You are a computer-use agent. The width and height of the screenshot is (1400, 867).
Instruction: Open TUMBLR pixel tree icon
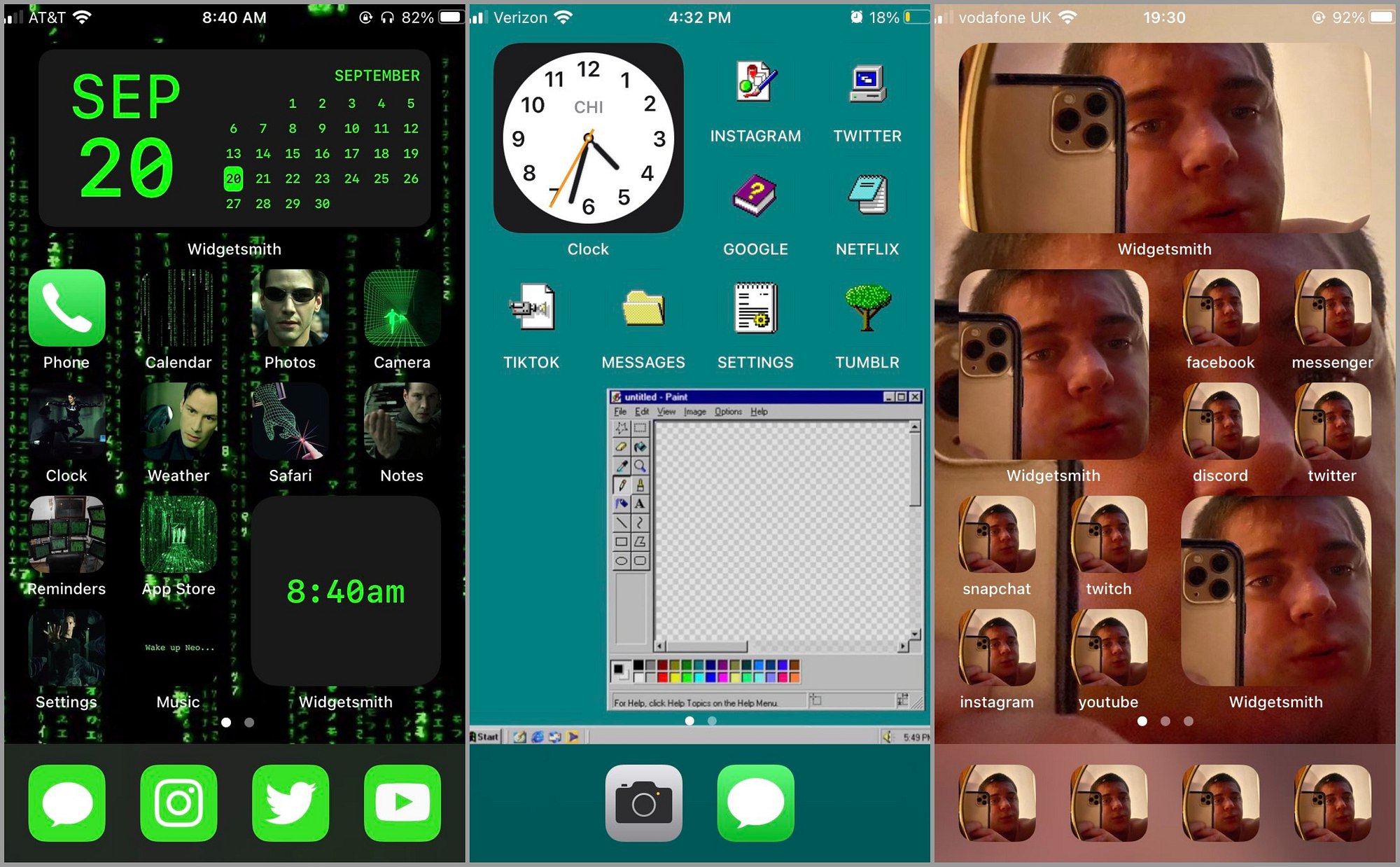pyautogui.click(x=867, y=307)
